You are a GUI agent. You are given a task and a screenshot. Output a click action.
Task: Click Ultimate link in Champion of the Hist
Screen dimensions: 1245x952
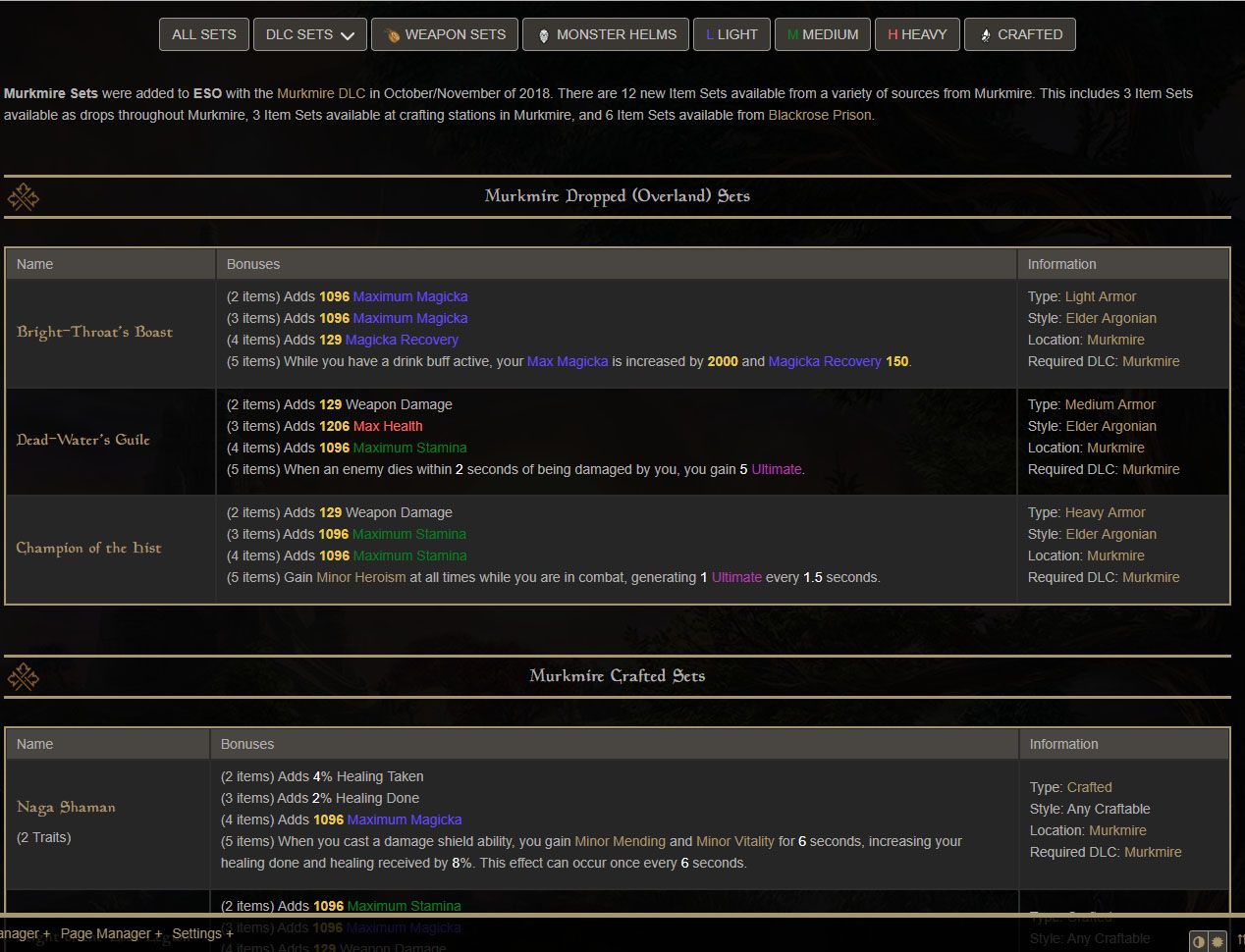coord(736,577)
